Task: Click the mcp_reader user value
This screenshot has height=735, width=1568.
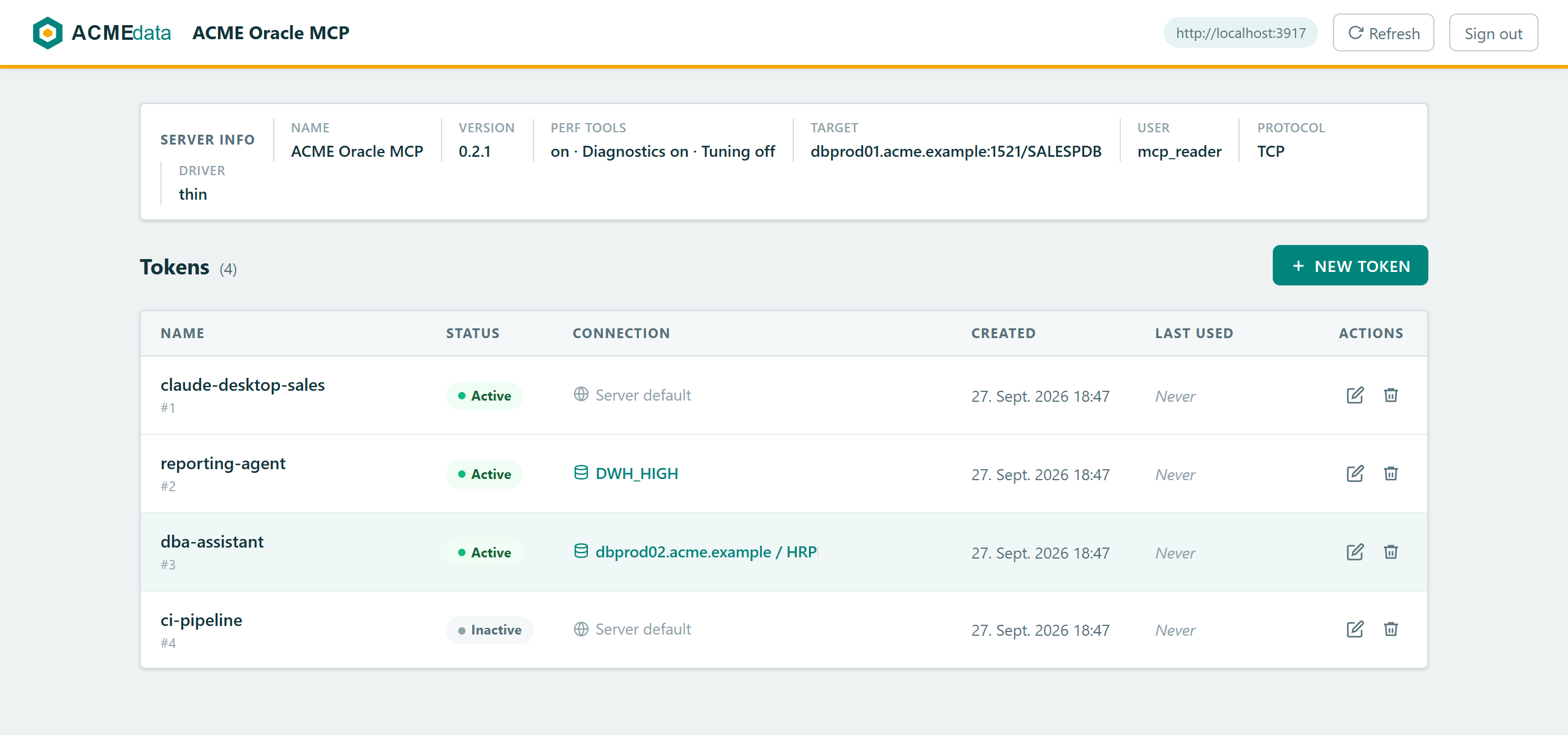Action: coord(1180,151)
